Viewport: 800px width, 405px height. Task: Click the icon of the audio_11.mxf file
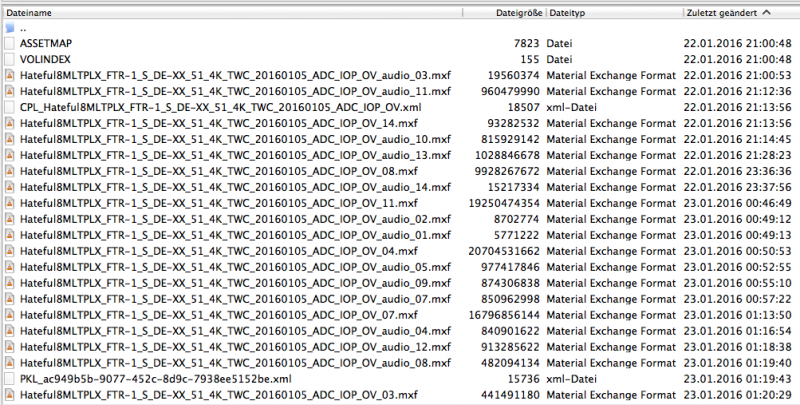9,90
